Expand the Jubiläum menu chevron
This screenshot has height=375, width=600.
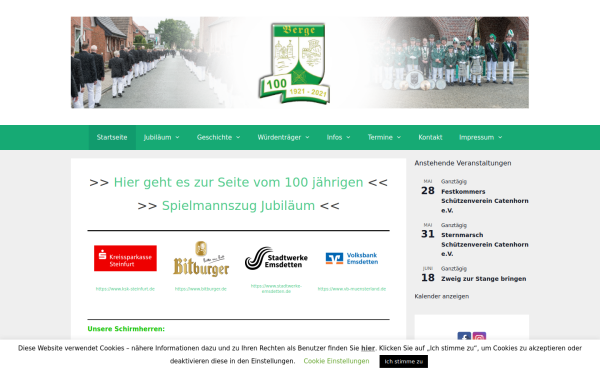click(x=178, y=137)
